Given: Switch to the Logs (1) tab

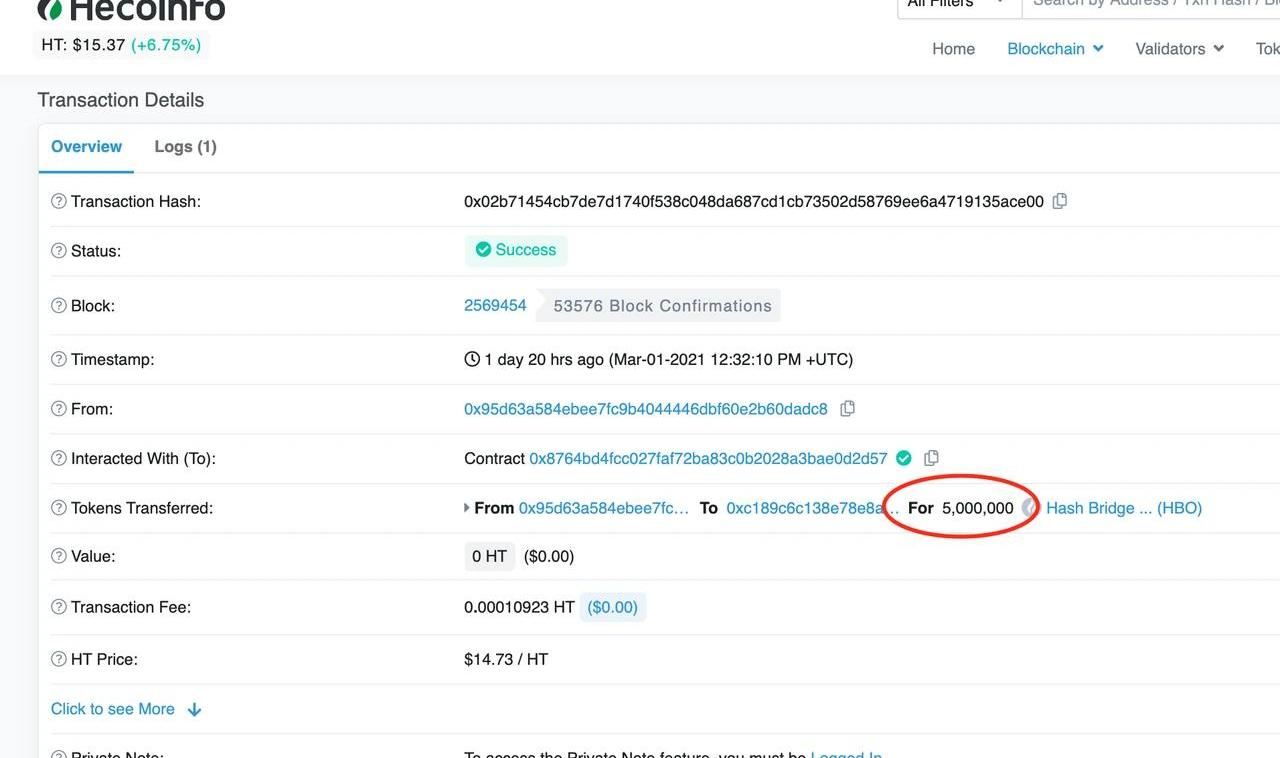Looking at the screenshot, I should click(x=185, y=147).
